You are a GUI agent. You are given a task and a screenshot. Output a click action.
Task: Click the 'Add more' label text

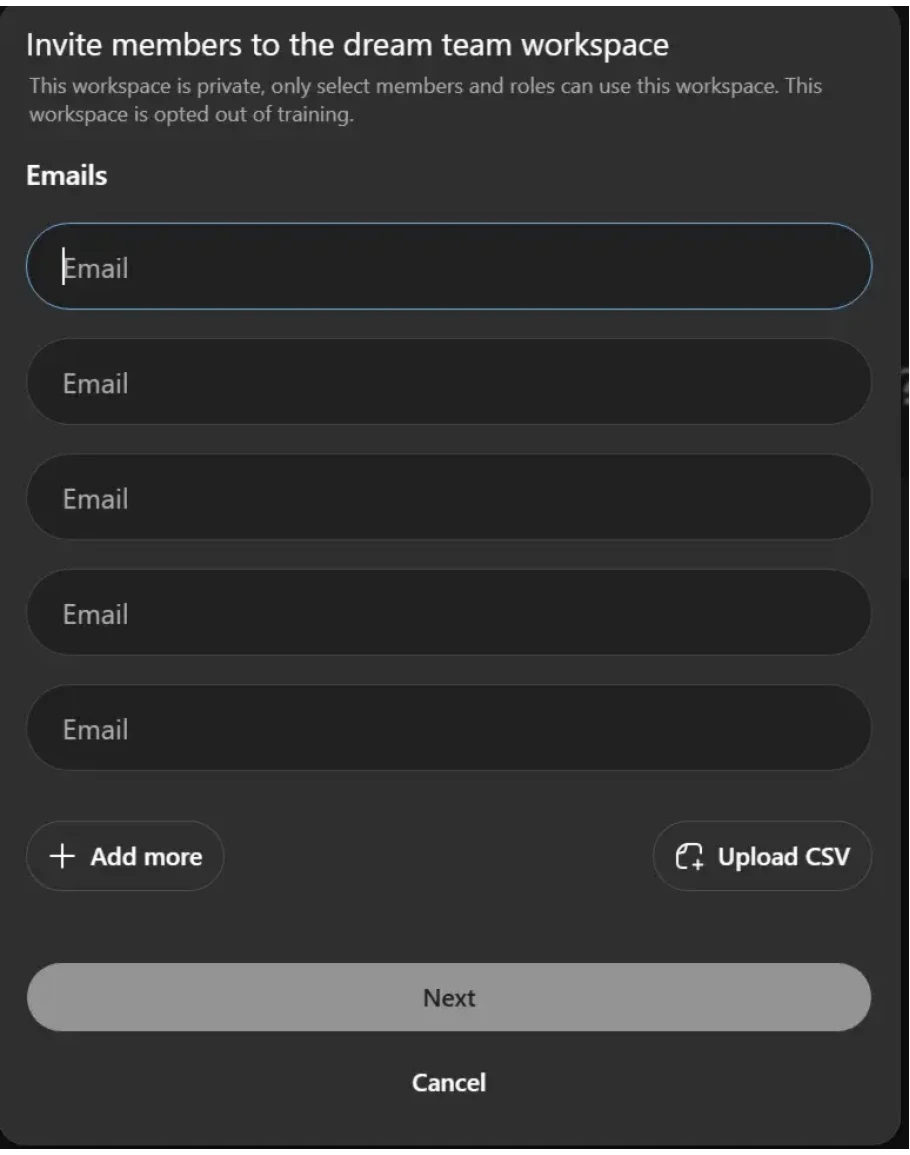point(146,857)
